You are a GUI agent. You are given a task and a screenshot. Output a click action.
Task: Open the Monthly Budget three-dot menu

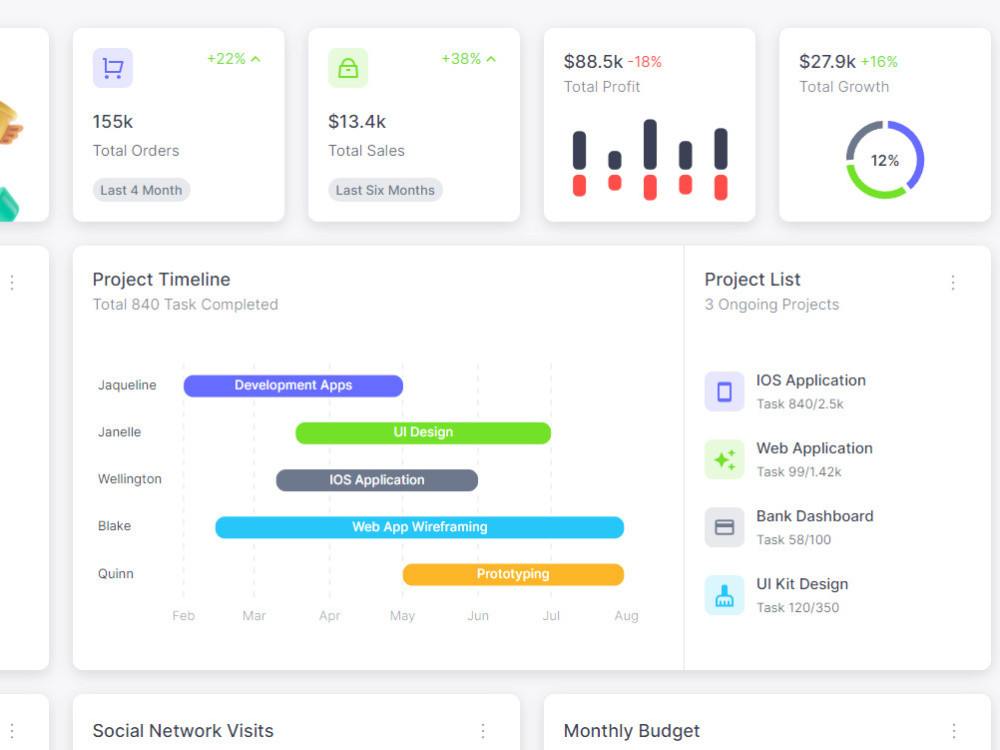953,731
